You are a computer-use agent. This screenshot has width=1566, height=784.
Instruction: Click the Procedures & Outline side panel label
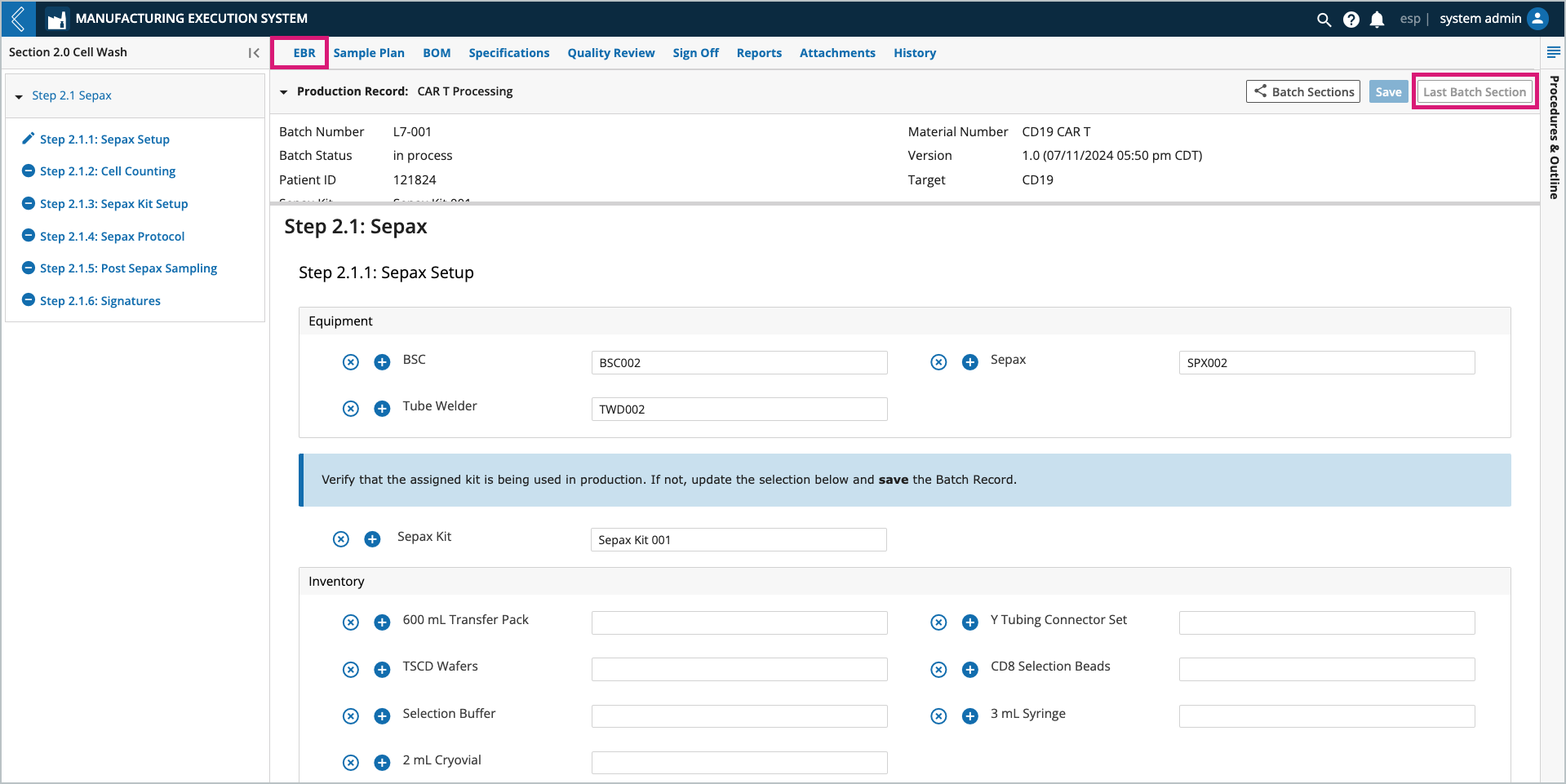click(1554, 137)
